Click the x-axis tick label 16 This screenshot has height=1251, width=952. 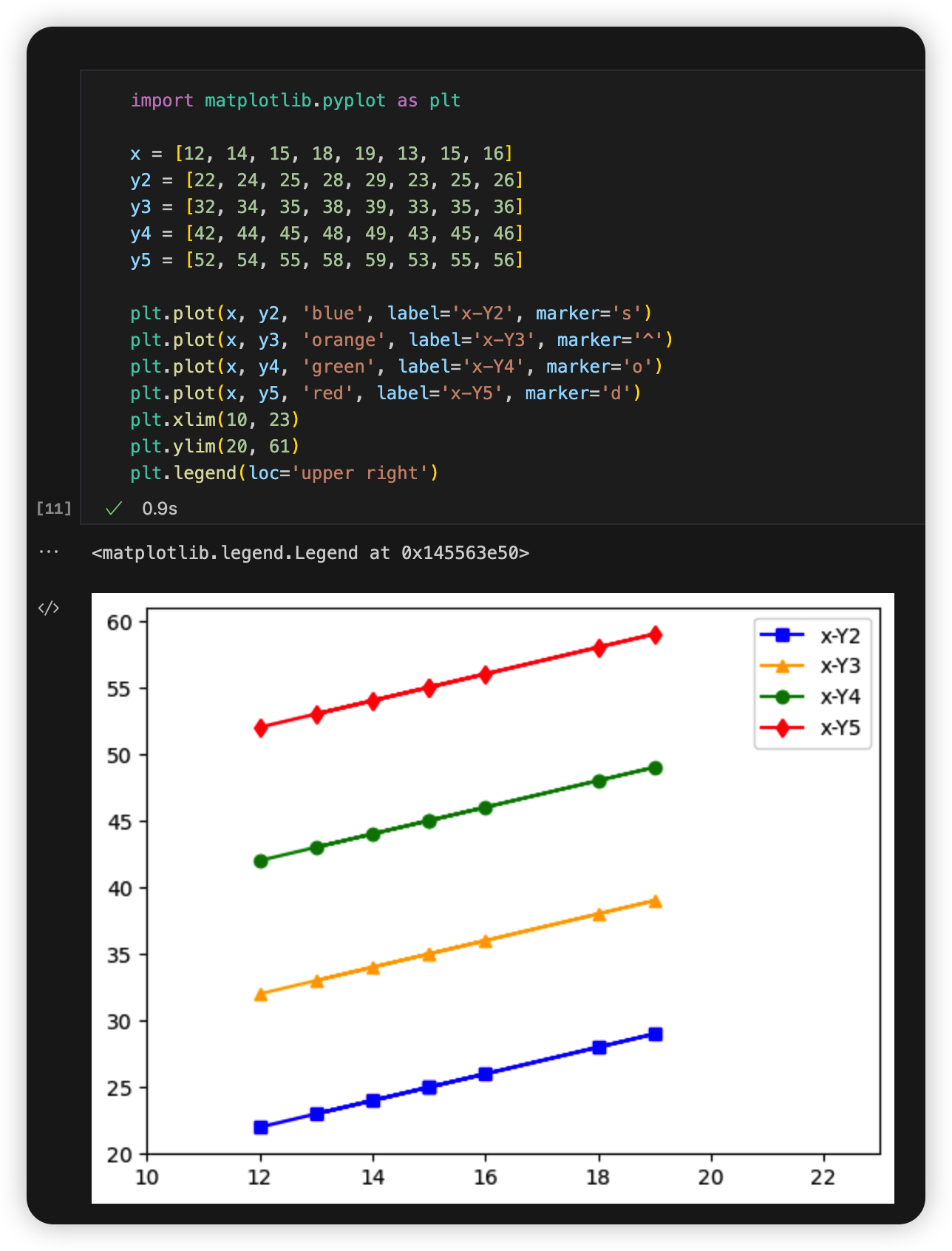tap(486, 1177)
